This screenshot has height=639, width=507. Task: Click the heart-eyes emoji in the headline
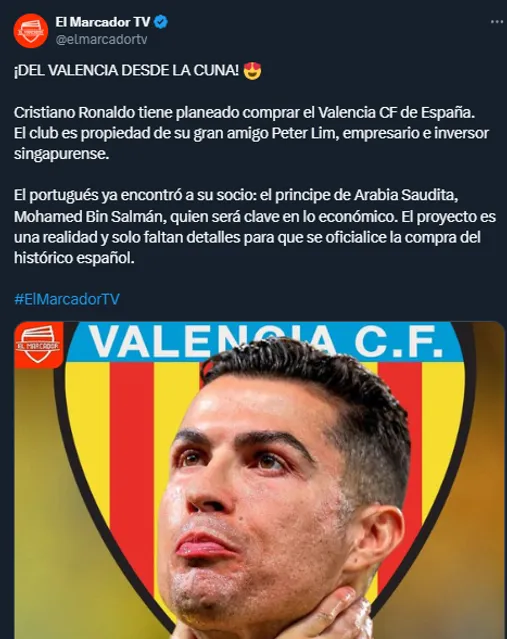point(252,71)
